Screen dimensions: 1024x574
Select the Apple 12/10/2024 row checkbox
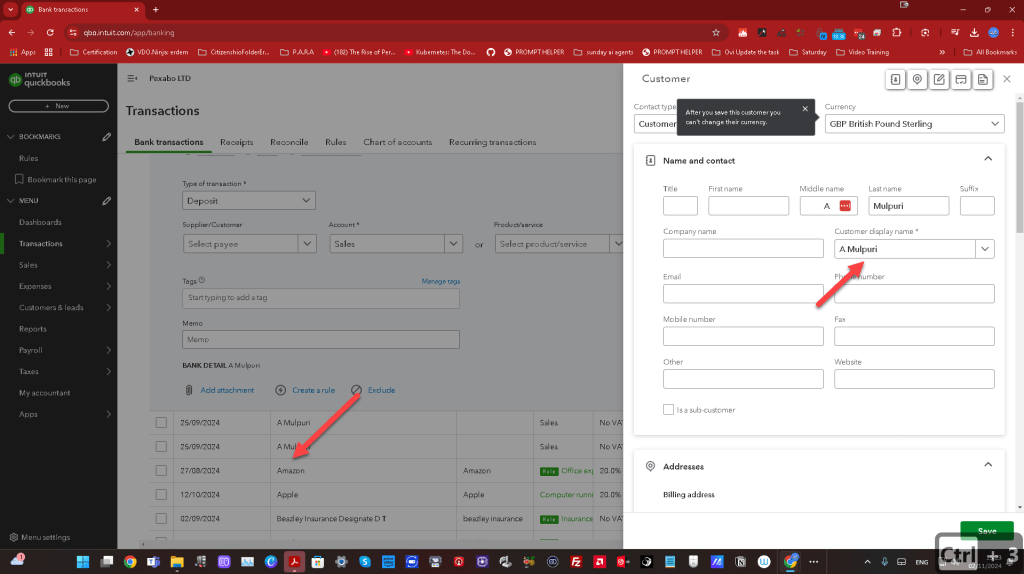point(161,494)
